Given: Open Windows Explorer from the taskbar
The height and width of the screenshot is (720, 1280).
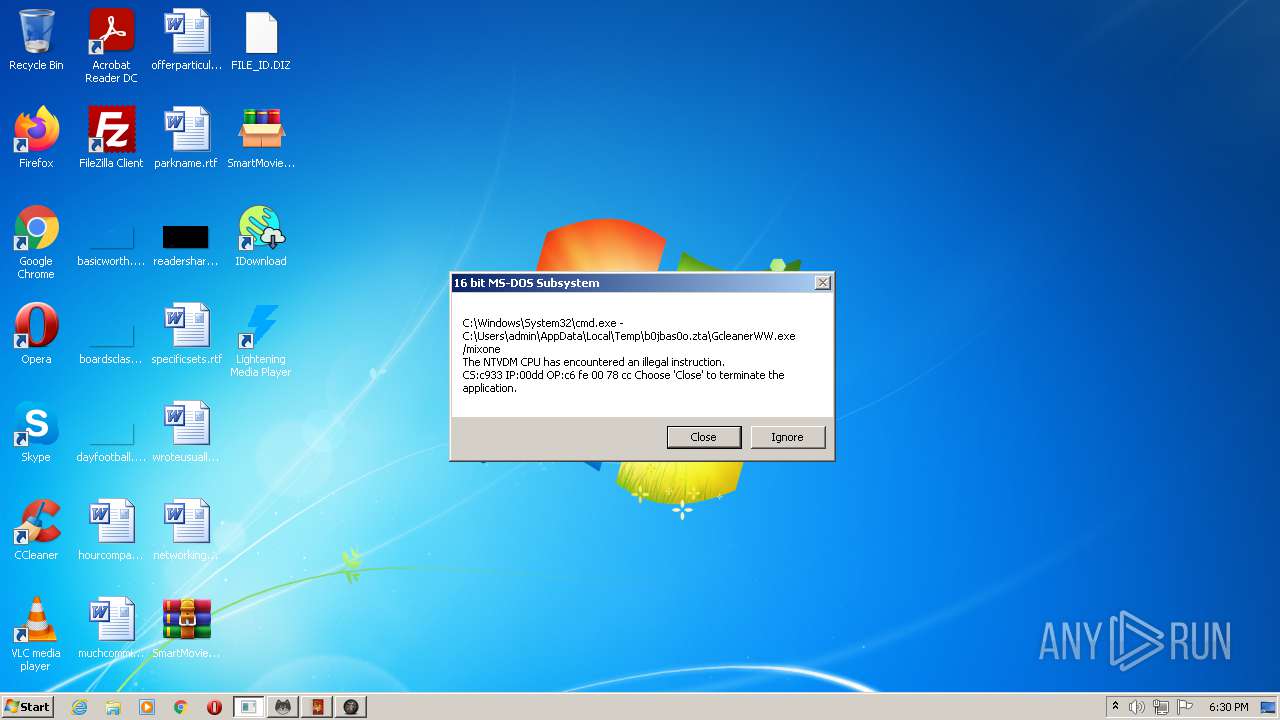Looking at the screenshot, I should point(113,707).
